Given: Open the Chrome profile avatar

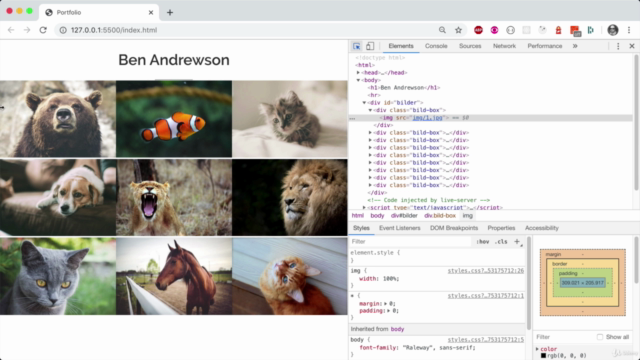Looking at the screenshot, I should [613, 30].
